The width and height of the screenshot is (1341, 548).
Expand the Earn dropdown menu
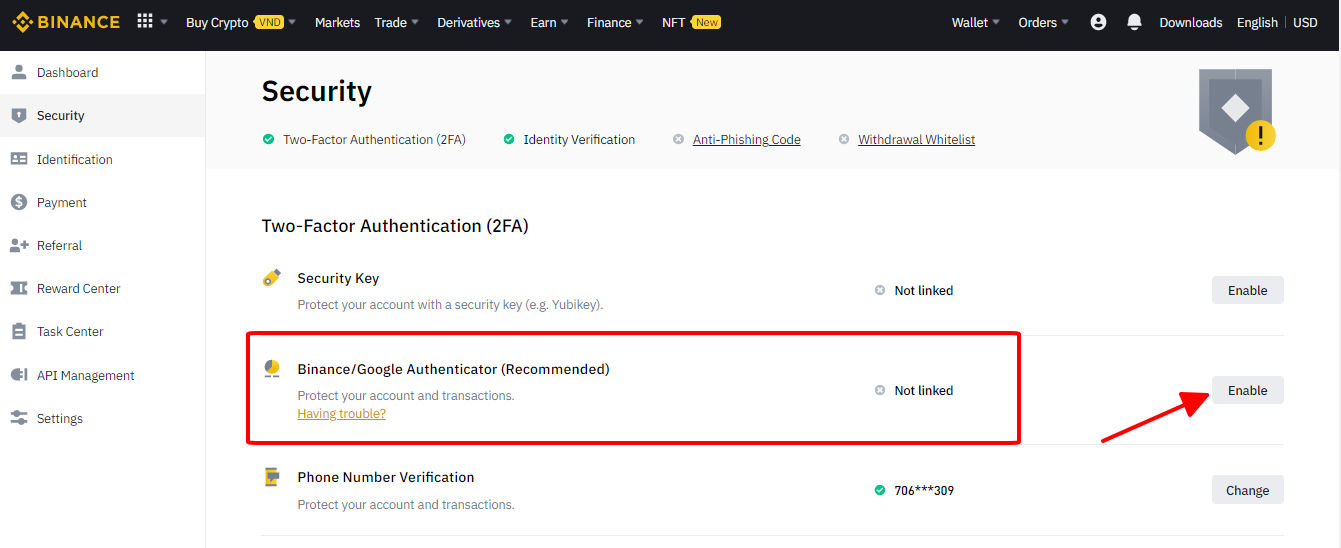pos(550,22)
